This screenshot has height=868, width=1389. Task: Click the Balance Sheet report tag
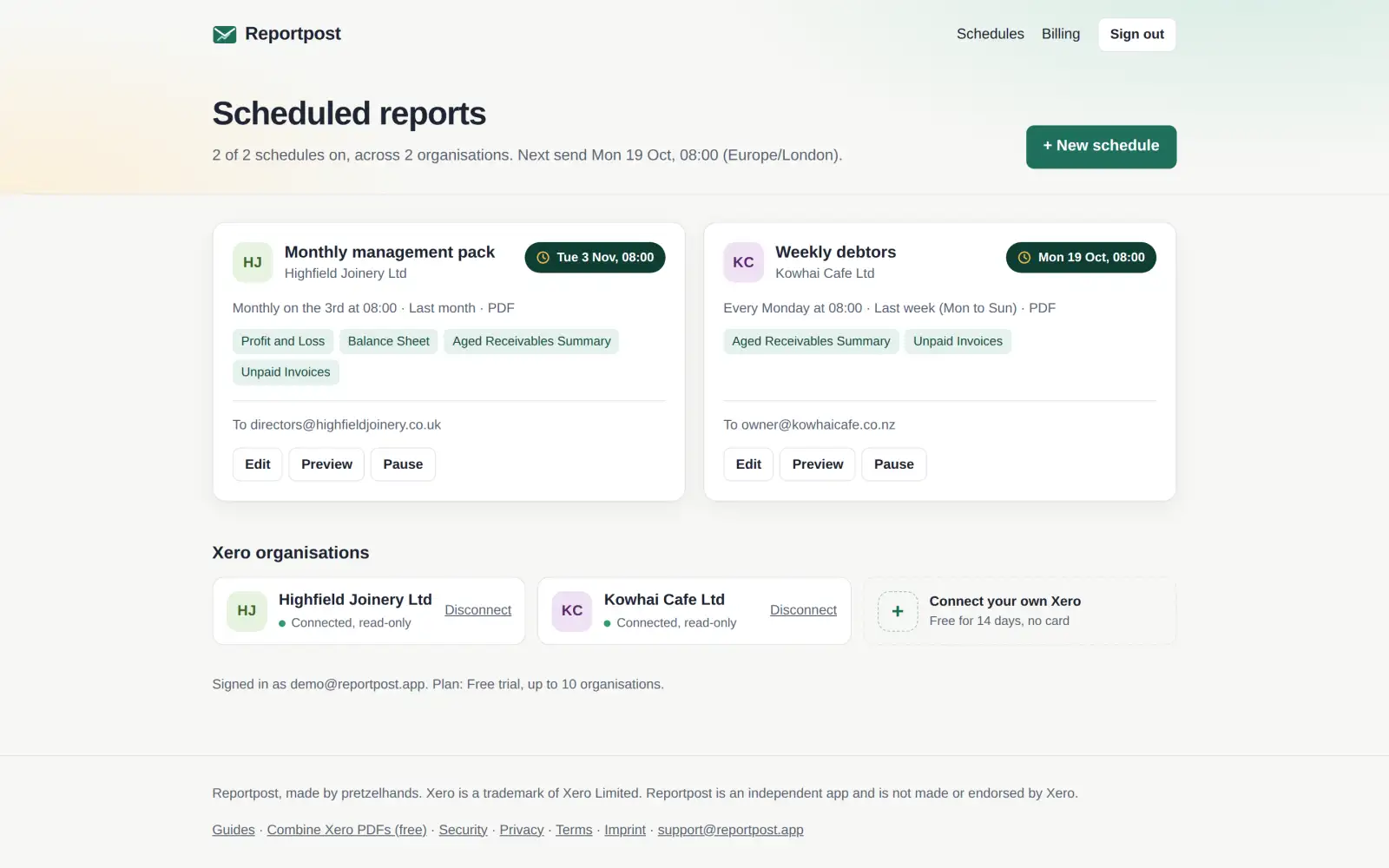tap(389, 341)
